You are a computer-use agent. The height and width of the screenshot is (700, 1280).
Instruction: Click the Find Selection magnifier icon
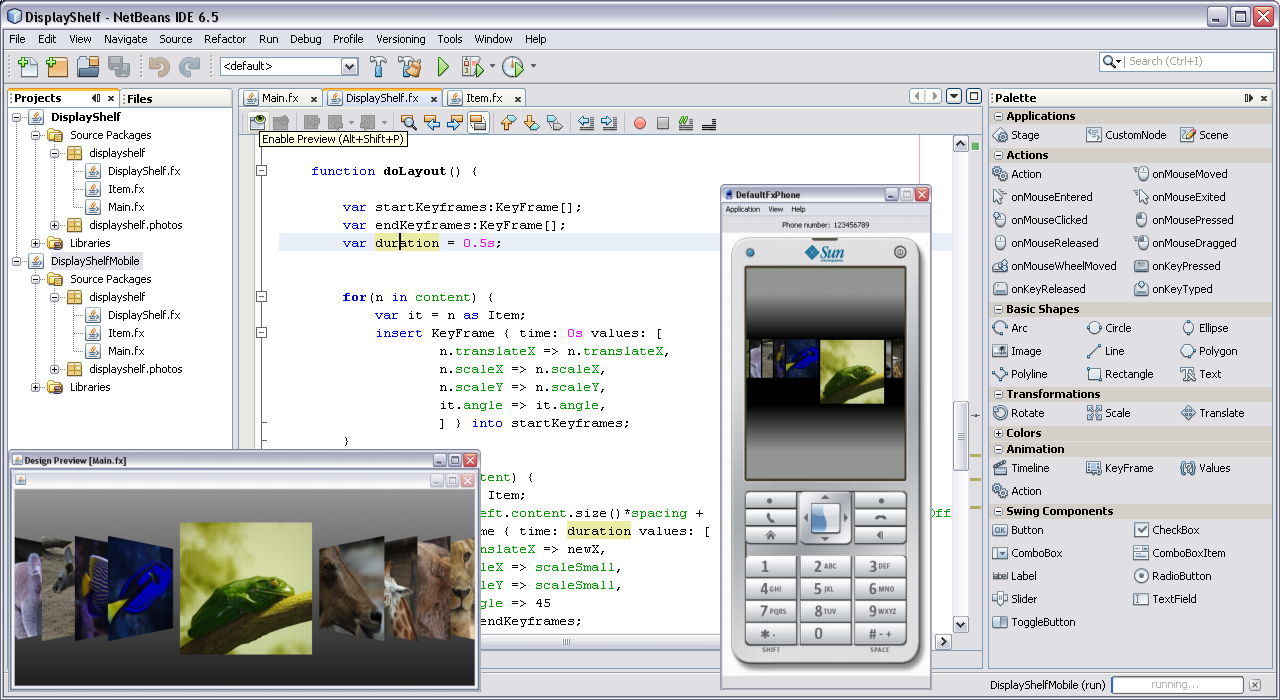tap(408, 123)
